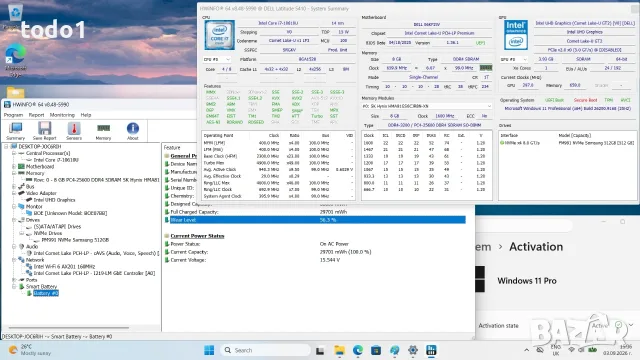Viewport: 640px width, 360px height.
Task: Collapse the Network tree node
Action: [x=14, y=260]
